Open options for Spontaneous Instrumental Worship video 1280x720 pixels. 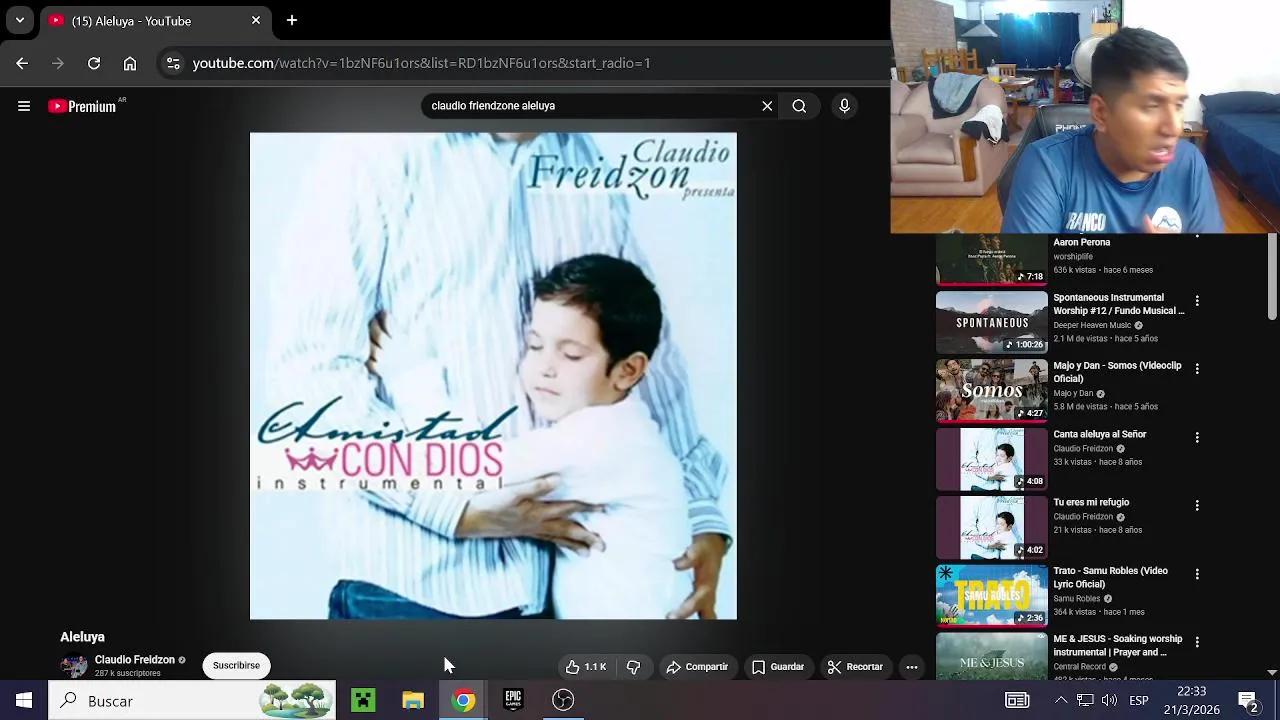point(1197,300)
